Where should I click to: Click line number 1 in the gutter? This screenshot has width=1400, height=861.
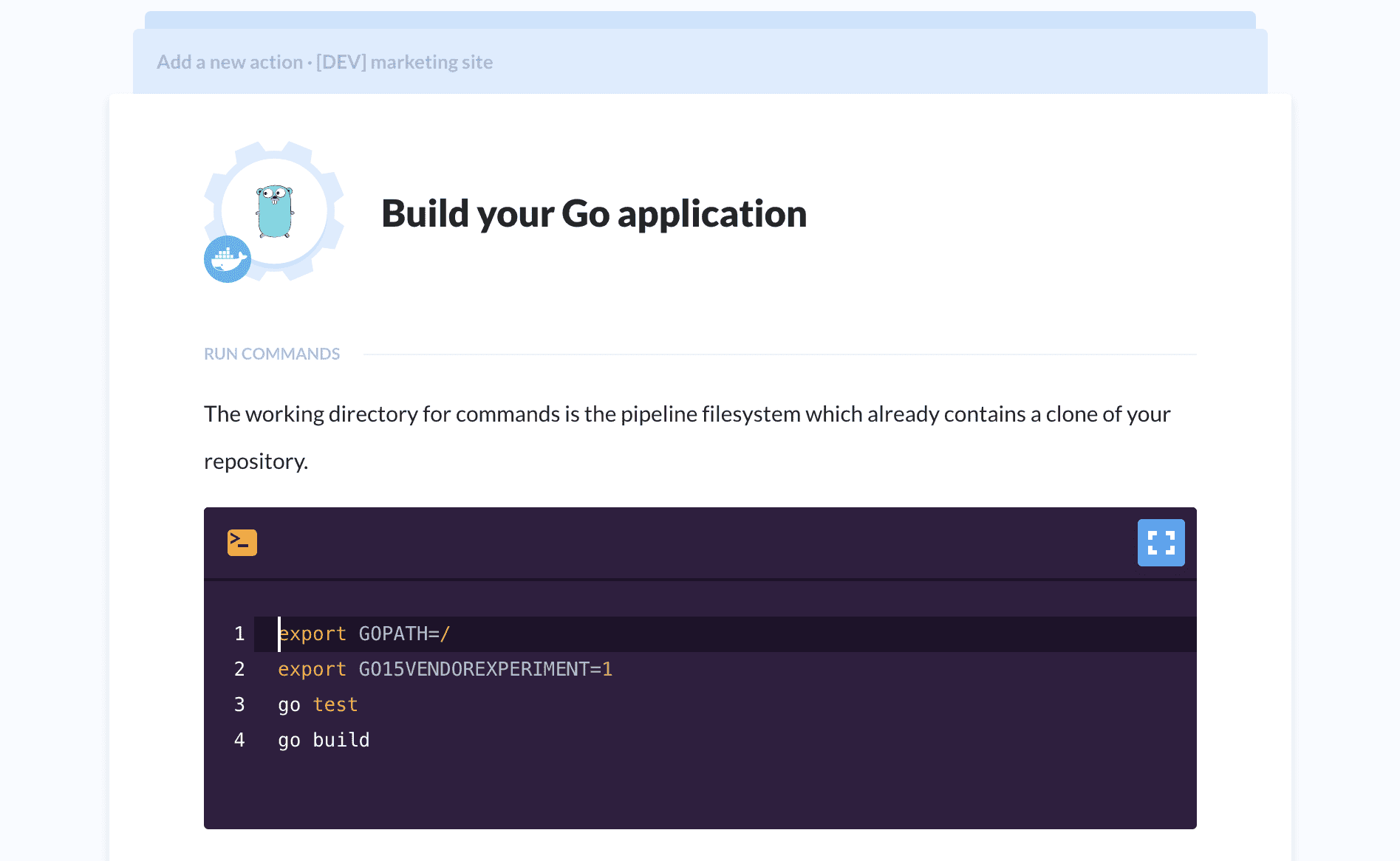tap(239, 634)
